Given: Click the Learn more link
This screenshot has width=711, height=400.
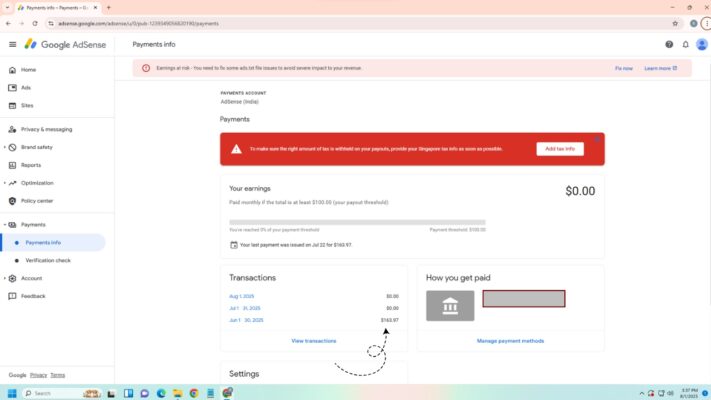Looking at the screenshot, I should [660, 68].
